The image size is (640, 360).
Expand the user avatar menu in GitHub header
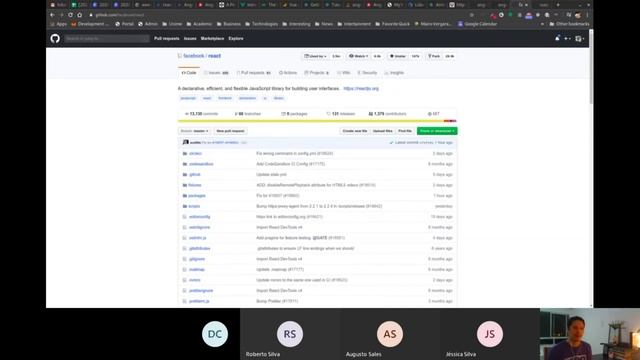tap(580, 38)
